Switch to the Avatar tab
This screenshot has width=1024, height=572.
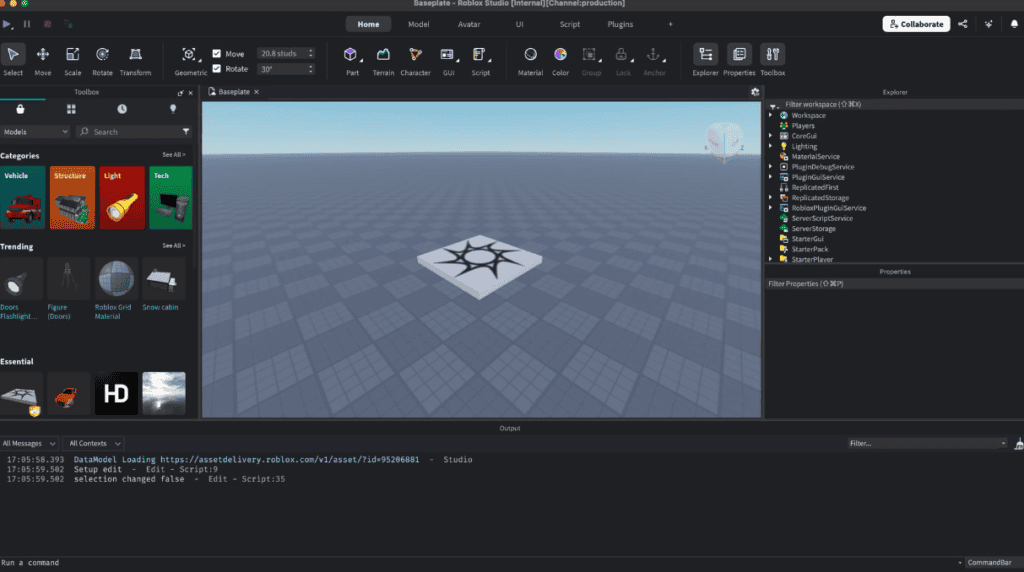469,24
